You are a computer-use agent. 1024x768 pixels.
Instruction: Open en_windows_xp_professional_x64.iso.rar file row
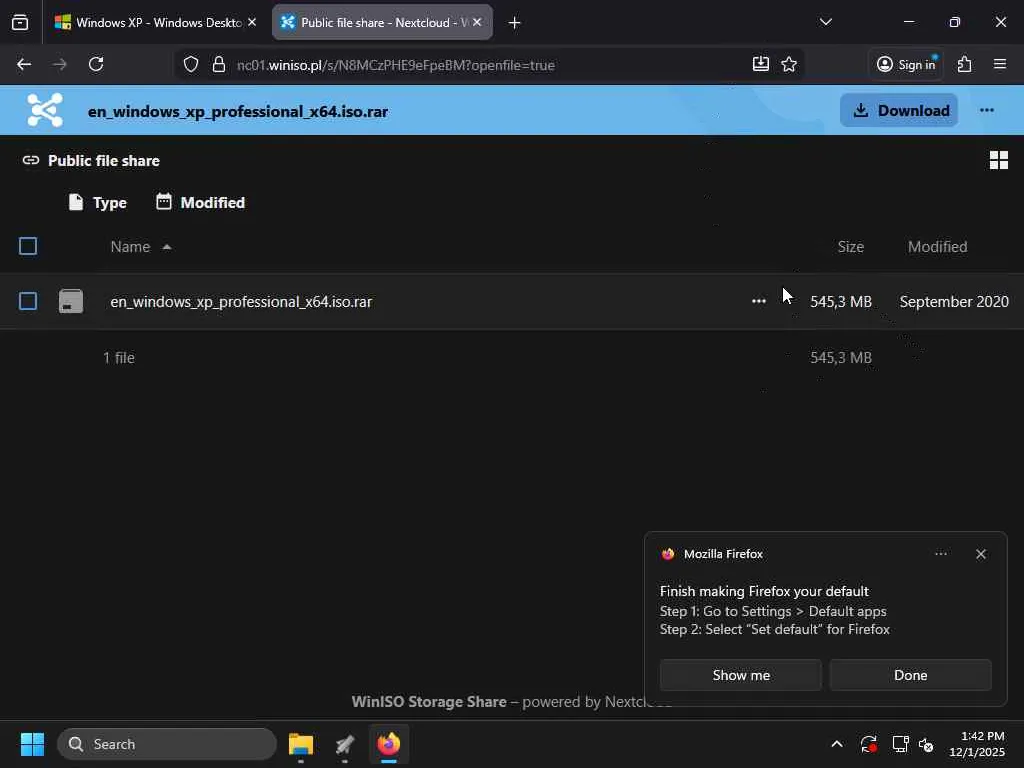tap(512, 301)
